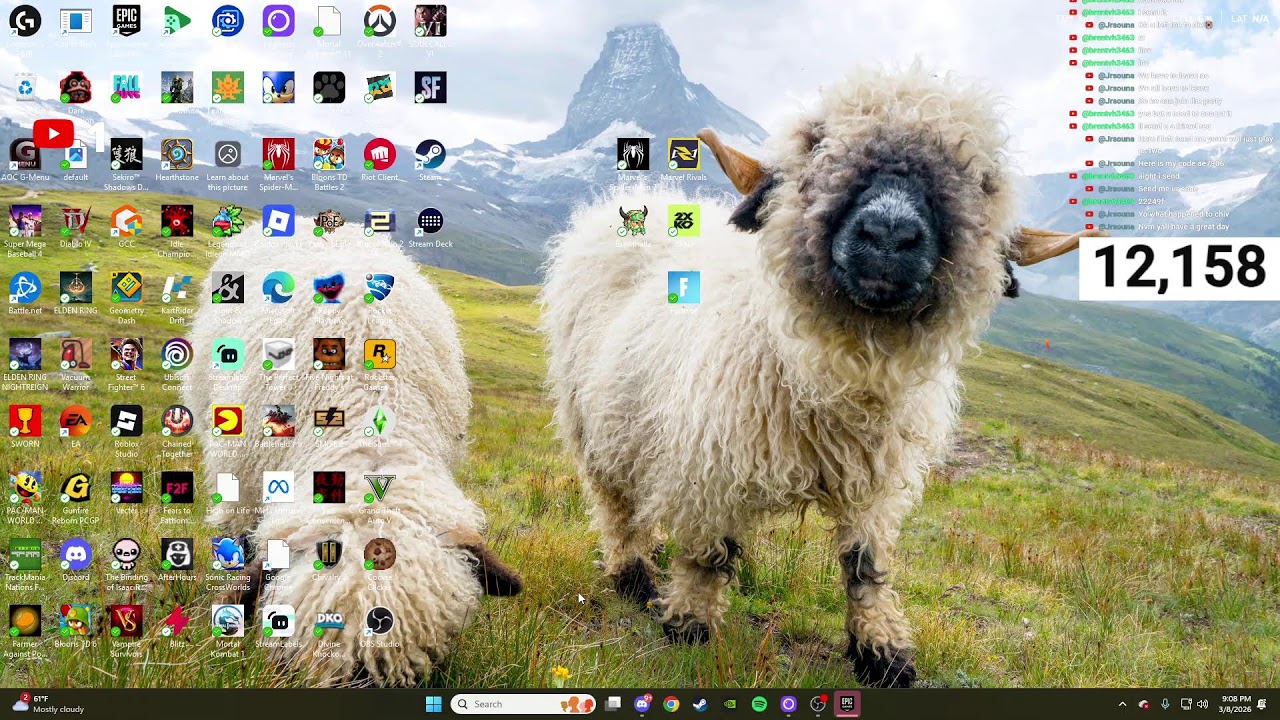
Task: Select the Vampire Survivors desktop icon
Action: tap(126, 632)
